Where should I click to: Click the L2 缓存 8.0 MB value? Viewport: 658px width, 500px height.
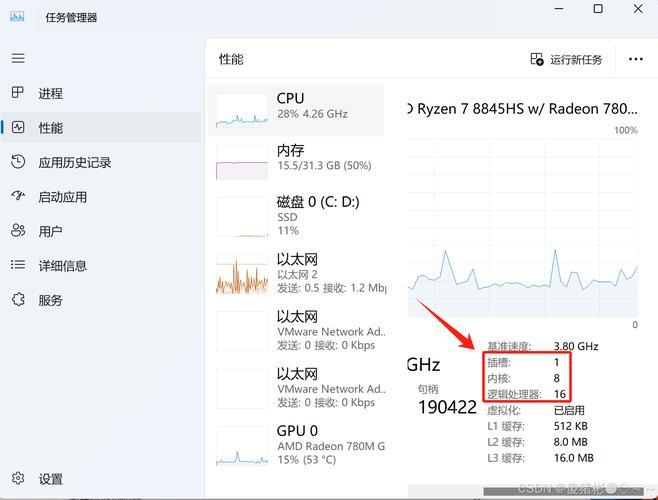tap(570, 442)
